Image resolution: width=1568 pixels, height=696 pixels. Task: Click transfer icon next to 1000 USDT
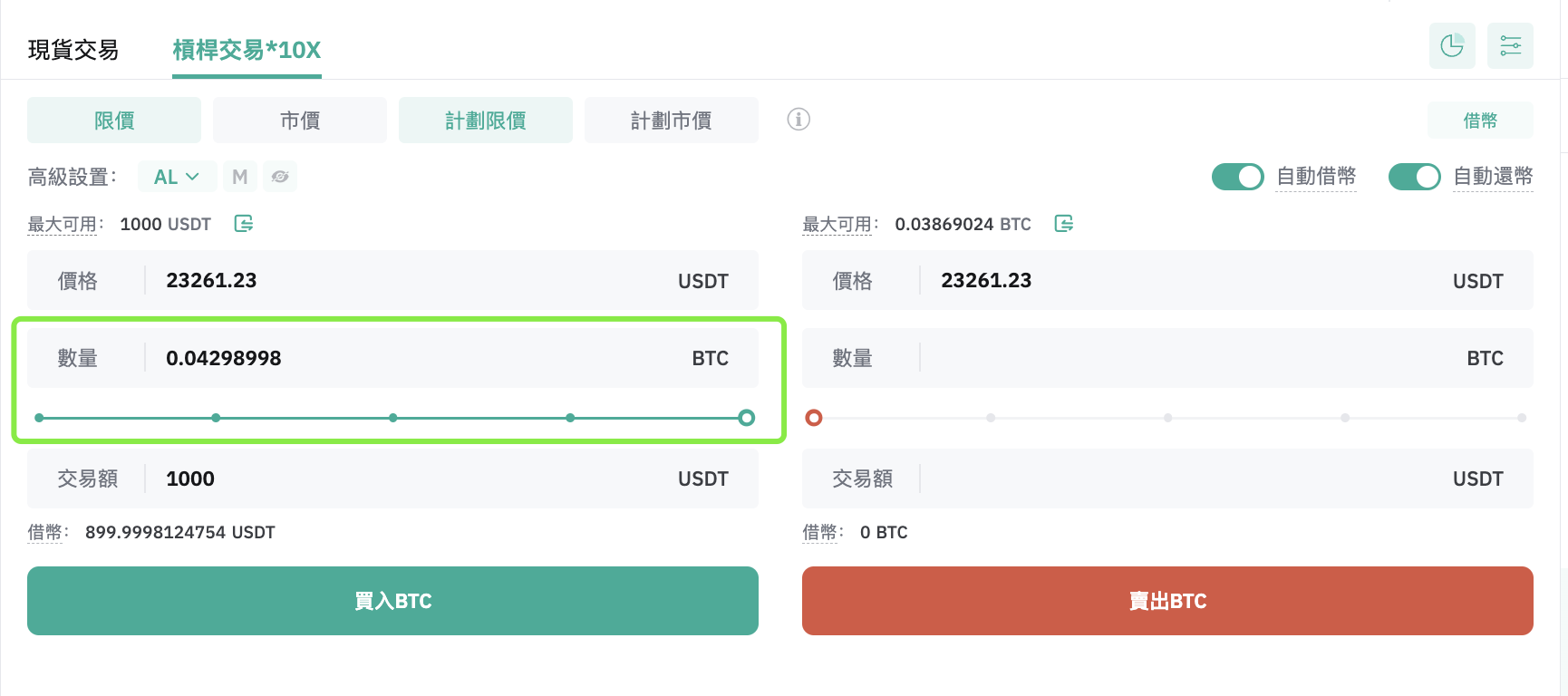[x=244, y=223]
